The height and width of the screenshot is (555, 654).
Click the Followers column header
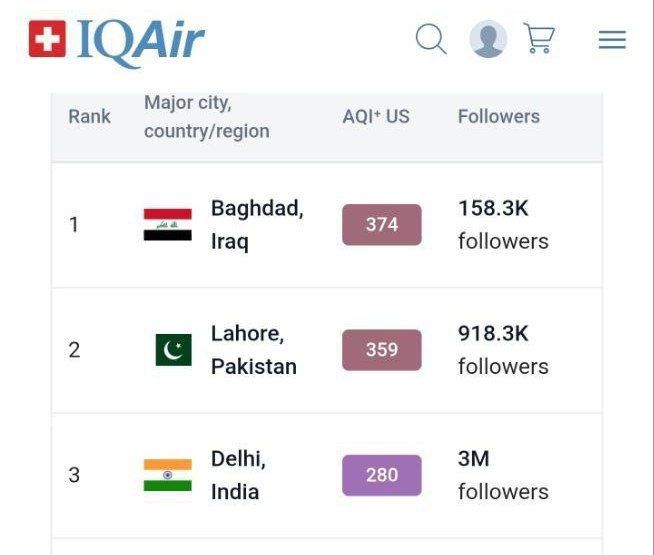(498, 117)
